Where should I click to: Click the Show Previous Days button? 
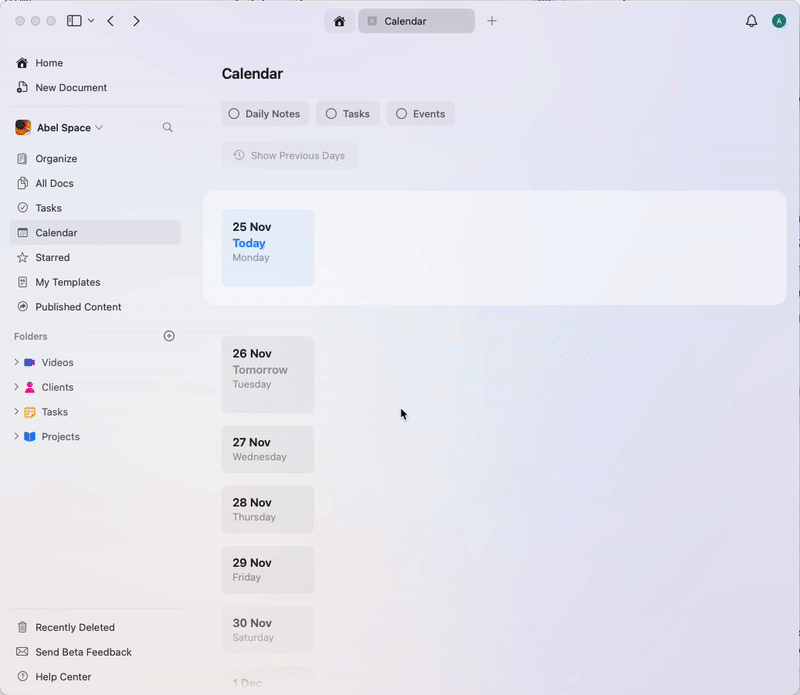290,155
